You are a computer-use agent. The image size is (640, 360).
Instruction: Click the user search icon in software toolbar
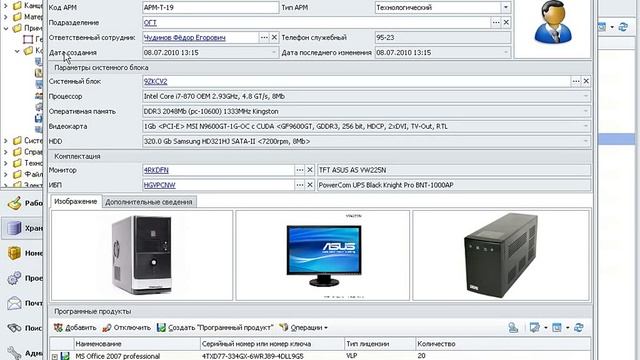(513, 327)
